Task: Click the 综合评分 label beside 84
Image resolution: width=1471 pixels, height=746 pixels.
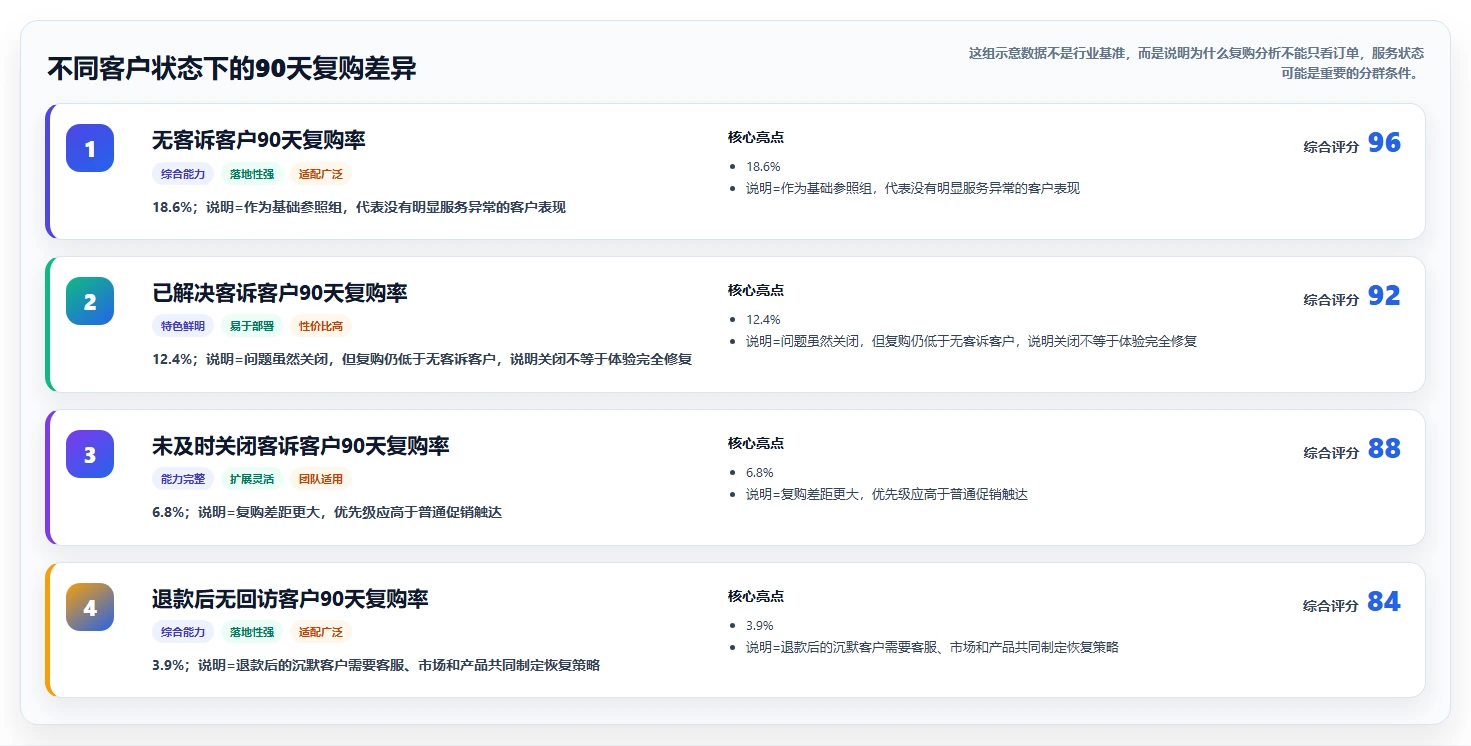Action: [1331, 606]
